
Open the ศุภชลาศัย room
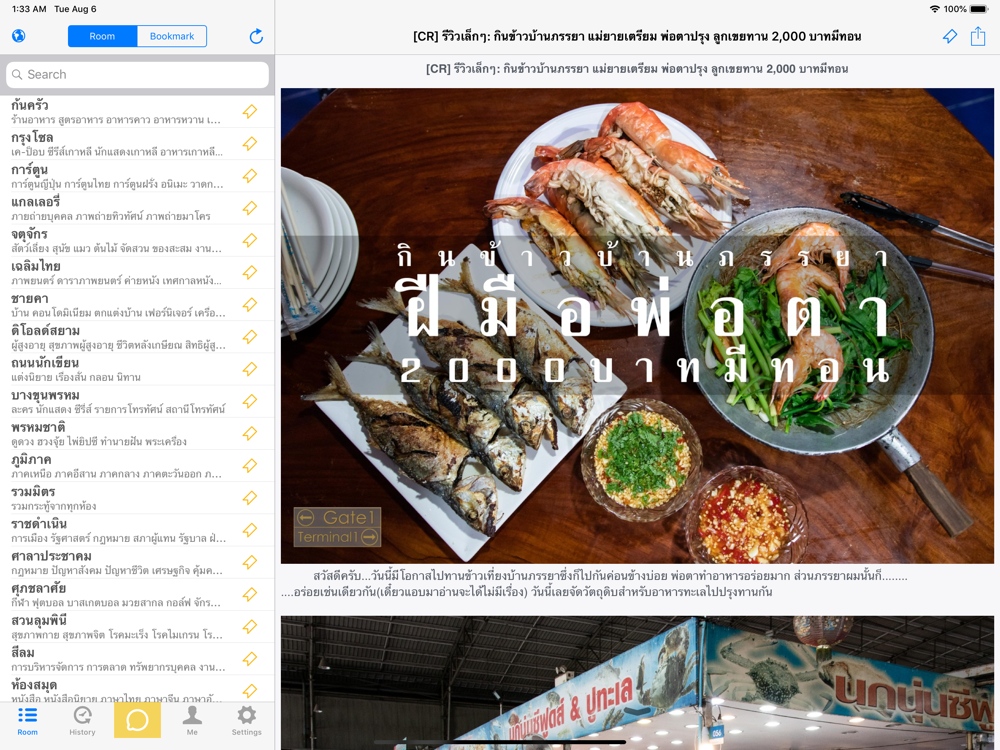click(x=137, y=594)
